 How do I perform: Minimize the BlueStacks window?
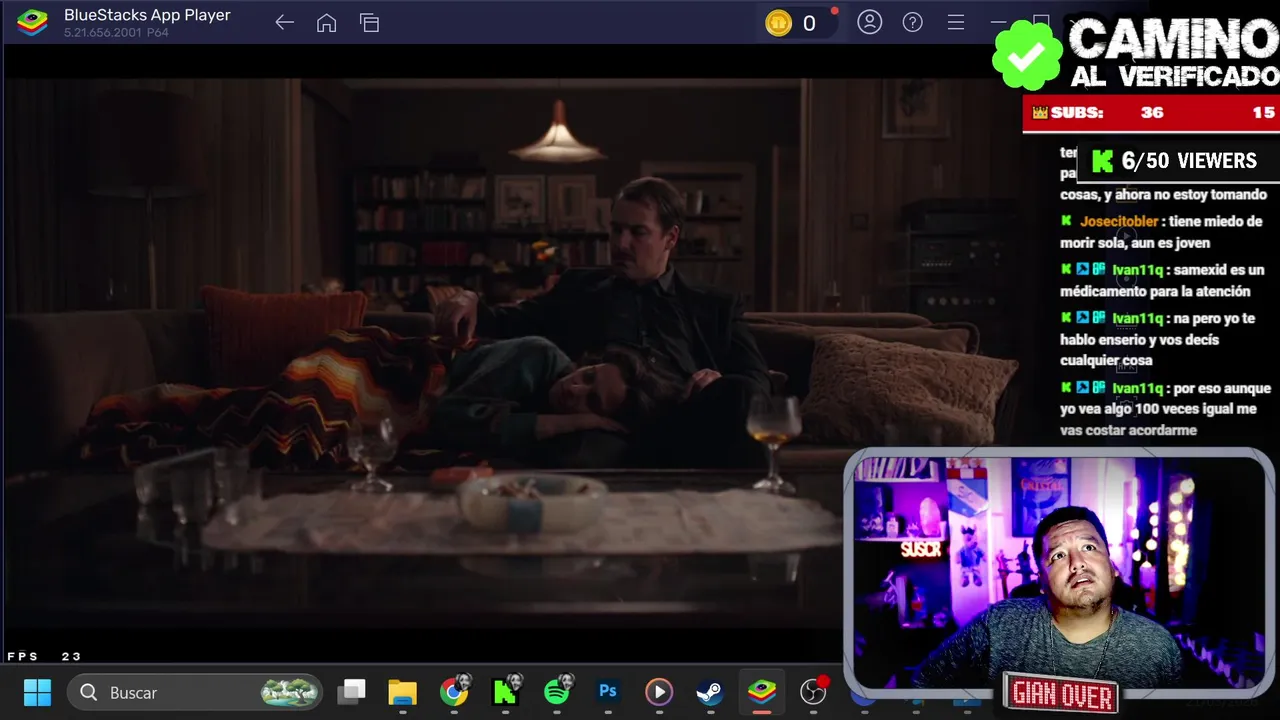[998, 22]
